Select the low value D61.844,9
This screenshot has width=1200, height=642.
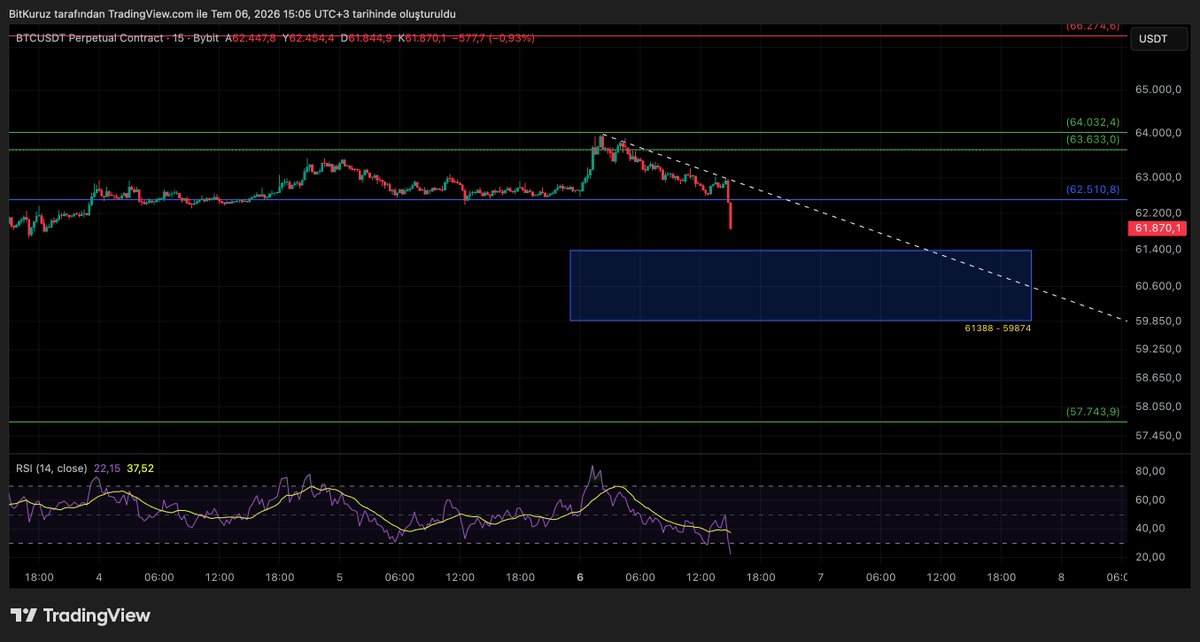click(x=368, y=38)
